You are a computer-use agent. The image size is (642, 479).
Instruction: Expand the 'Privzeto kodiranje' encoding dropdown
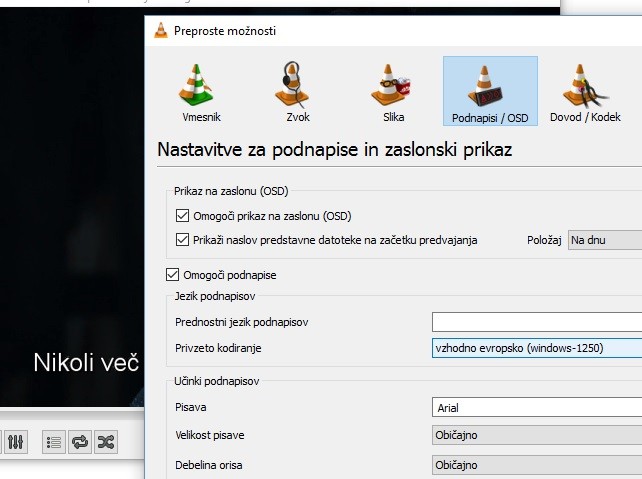(536, 348)
